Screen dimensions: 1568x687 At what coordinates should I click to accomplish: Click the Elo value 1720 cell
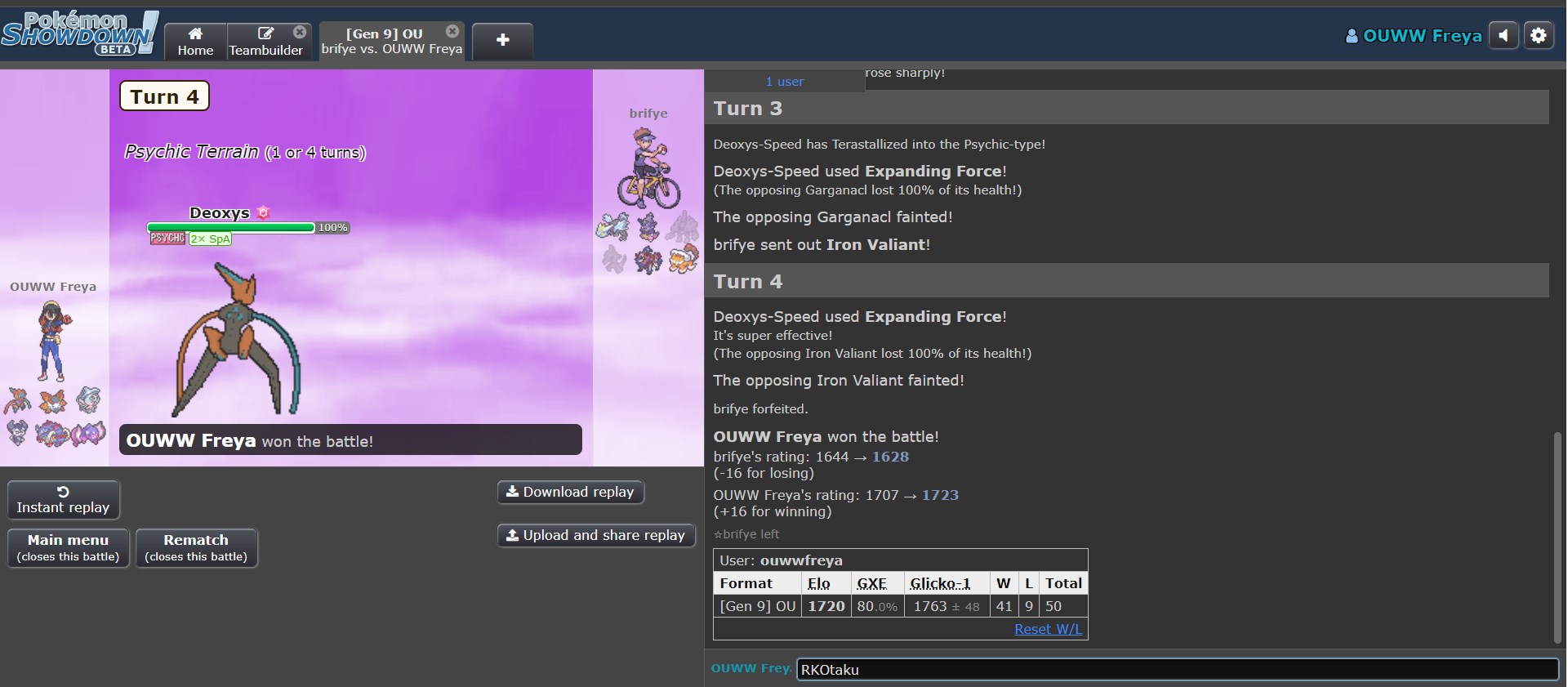tap(826, 606)
